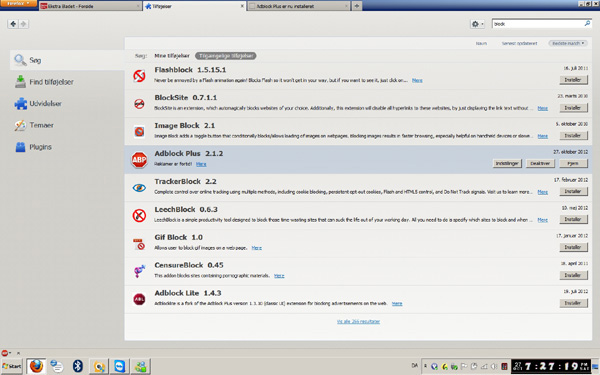This screenshot has width=600, height=375.
Task: Click the Flashblock extension icon
Action: (x=139, y=76)
